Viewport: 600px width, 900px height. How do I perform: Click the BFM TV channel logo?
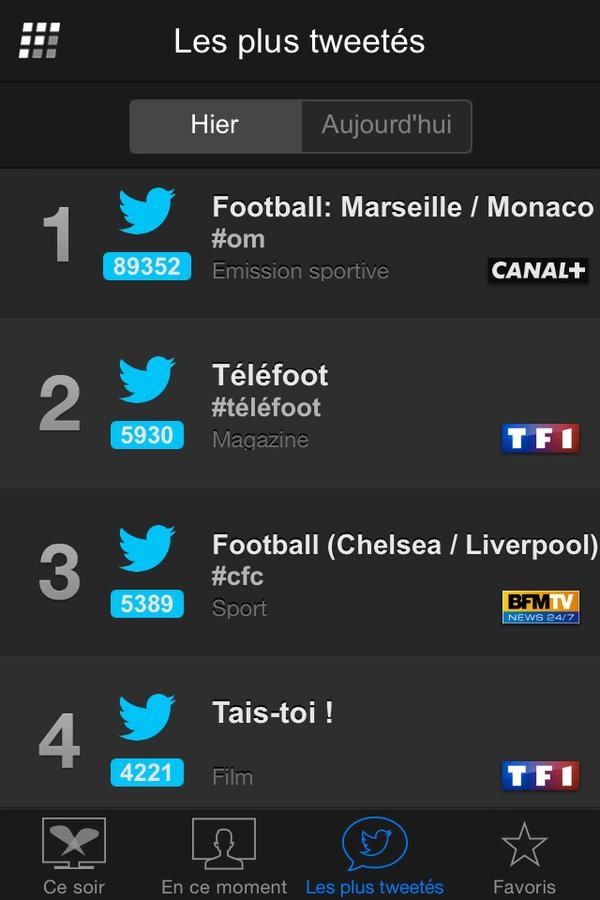[x=540, y=607]
